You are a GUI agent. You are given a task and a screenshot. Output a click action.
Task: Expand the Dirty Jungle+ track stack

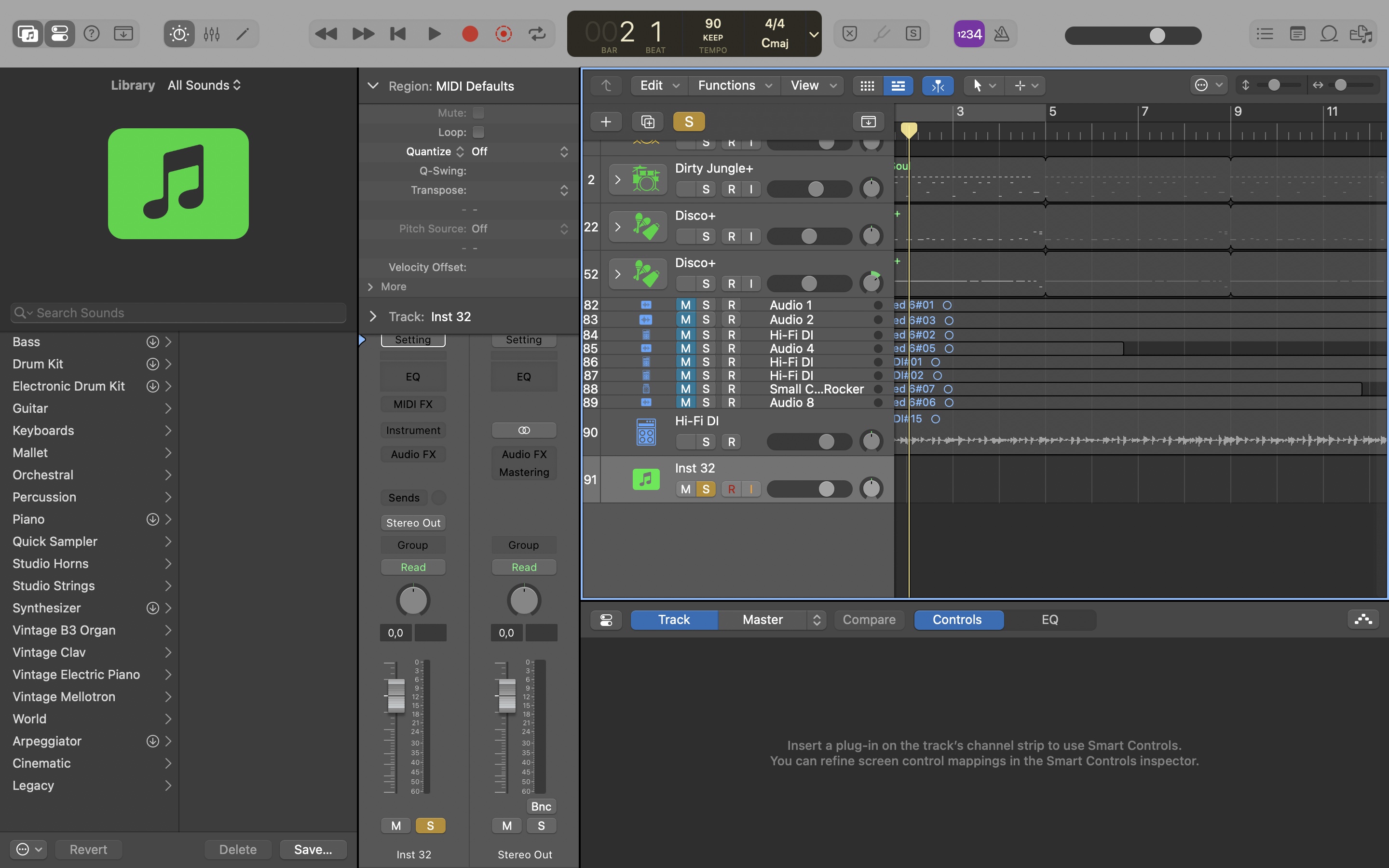point(618,179)
